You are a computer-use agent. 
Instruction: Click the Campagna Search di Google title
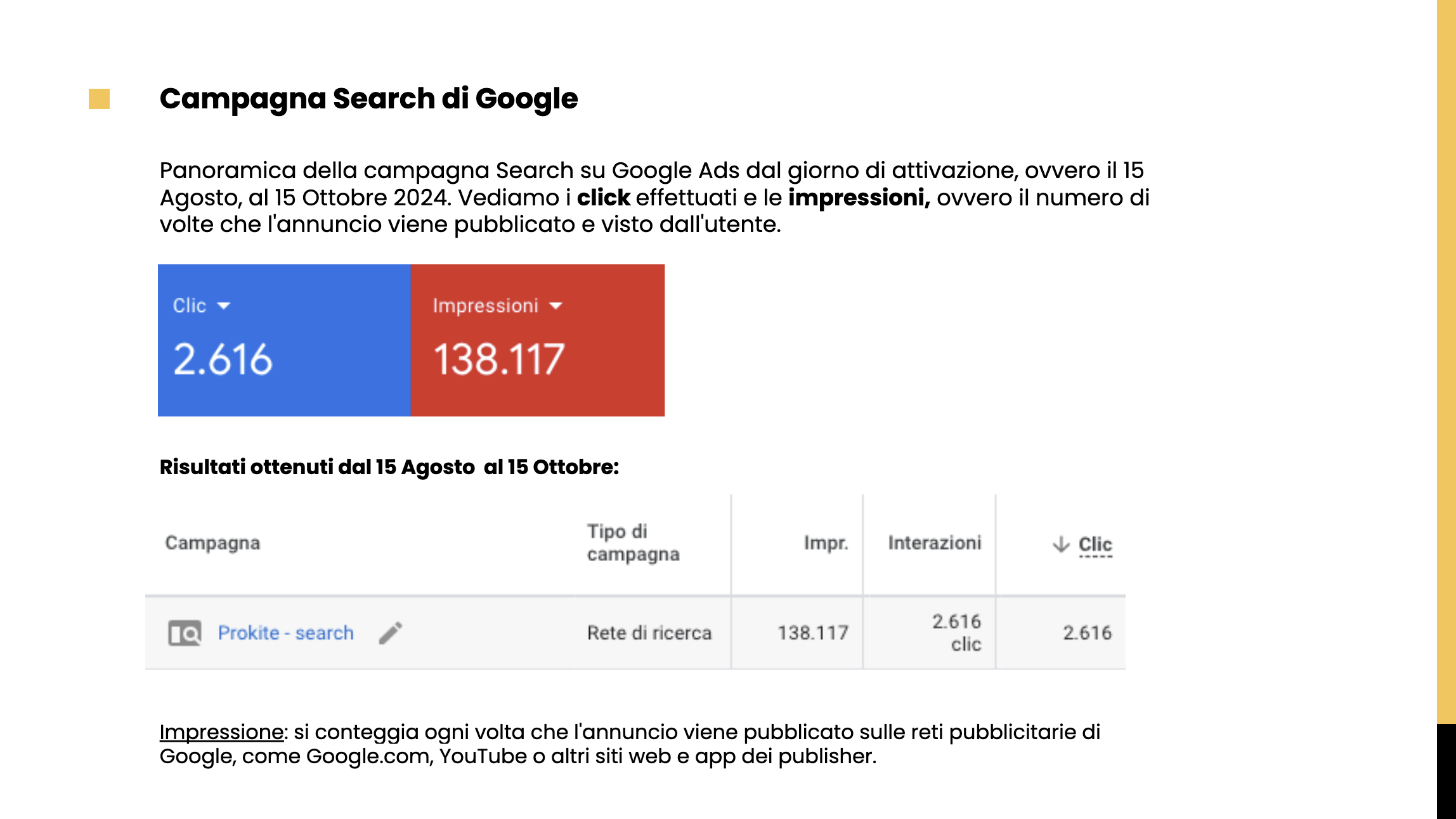[368, 99]
